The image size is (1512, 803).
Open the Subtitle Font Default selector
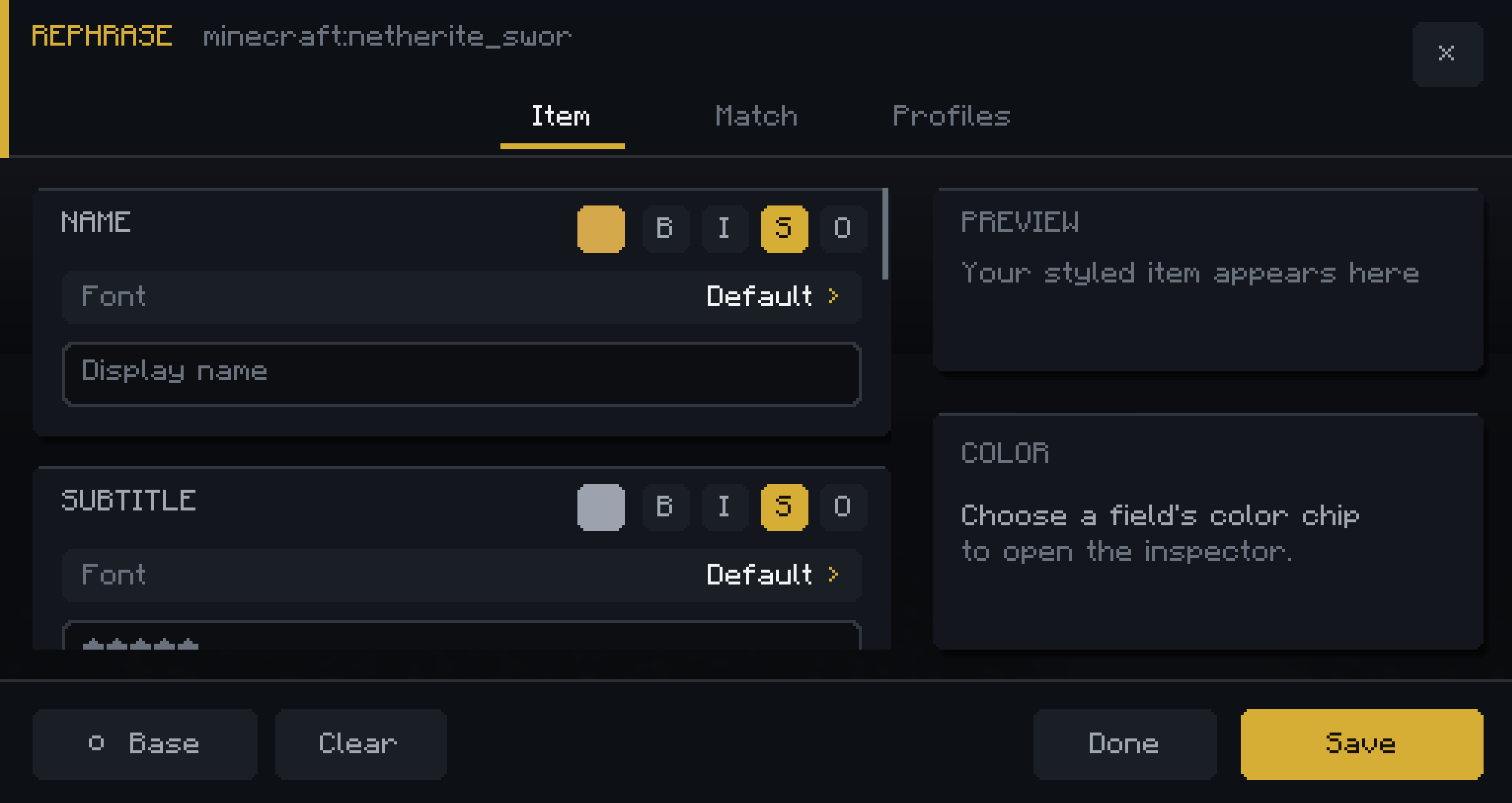tap(461, 575)
